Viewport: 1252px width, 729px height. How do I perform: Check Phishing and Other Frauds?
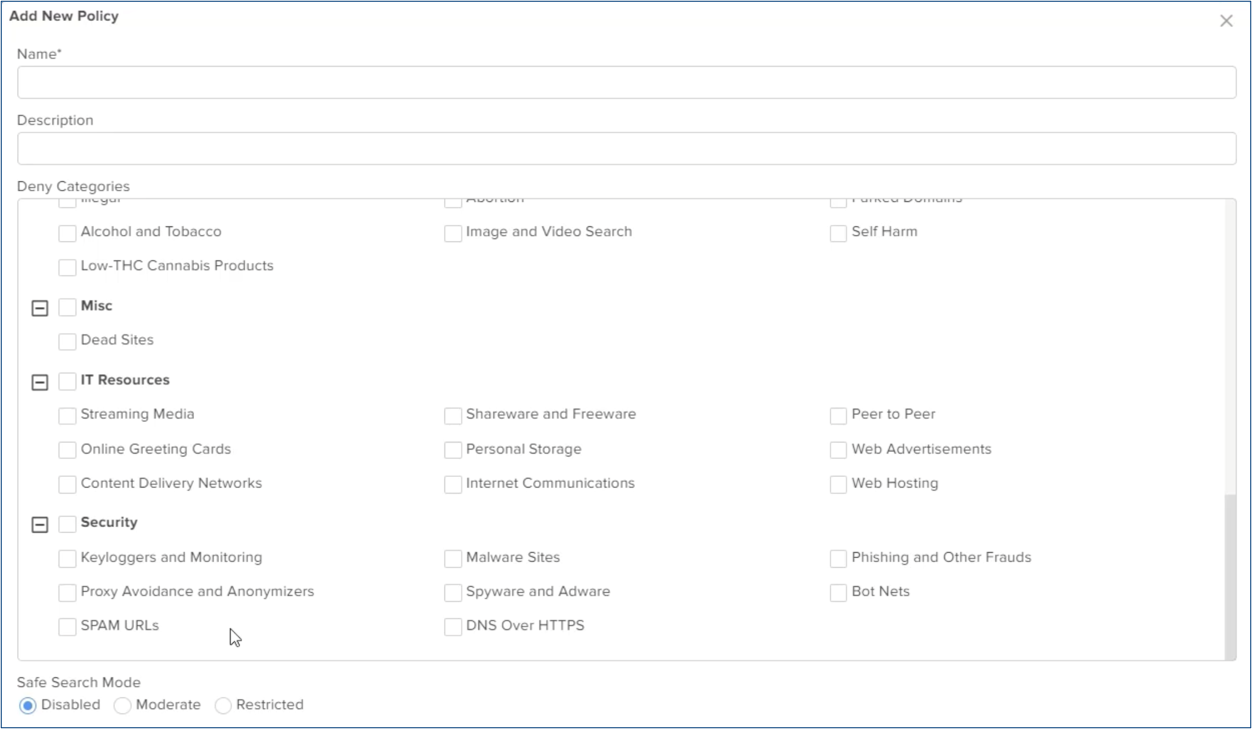[839, 557]
